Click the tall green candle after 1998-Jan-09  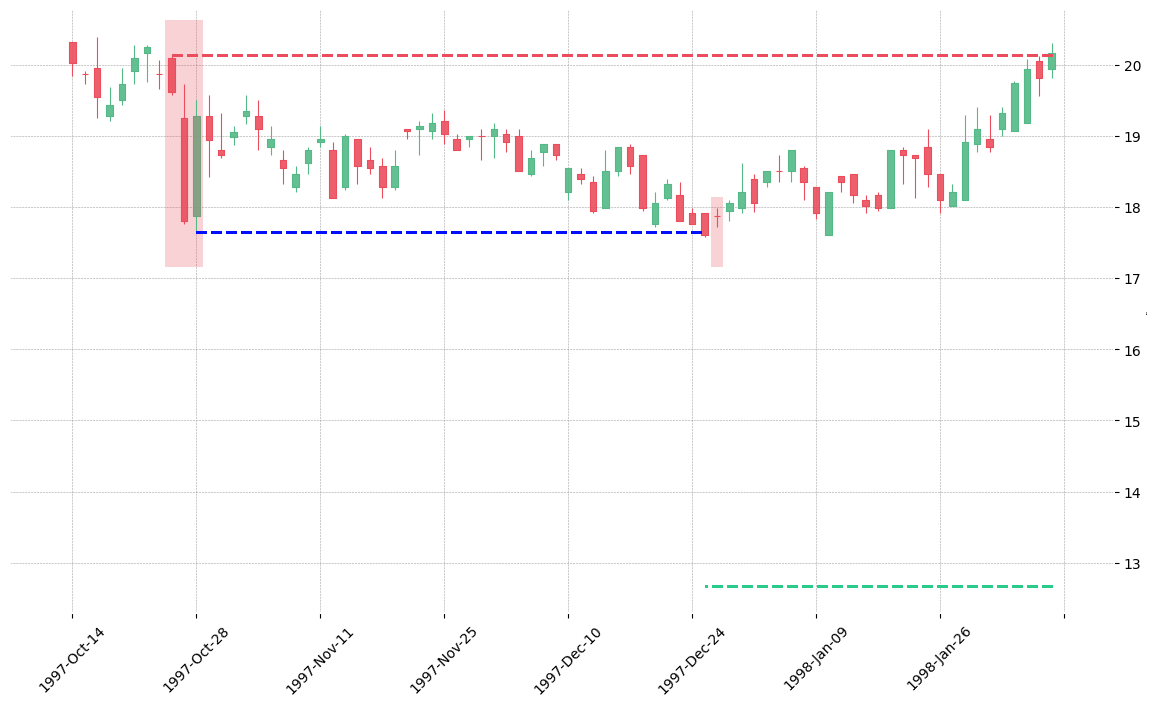point(829,214)
